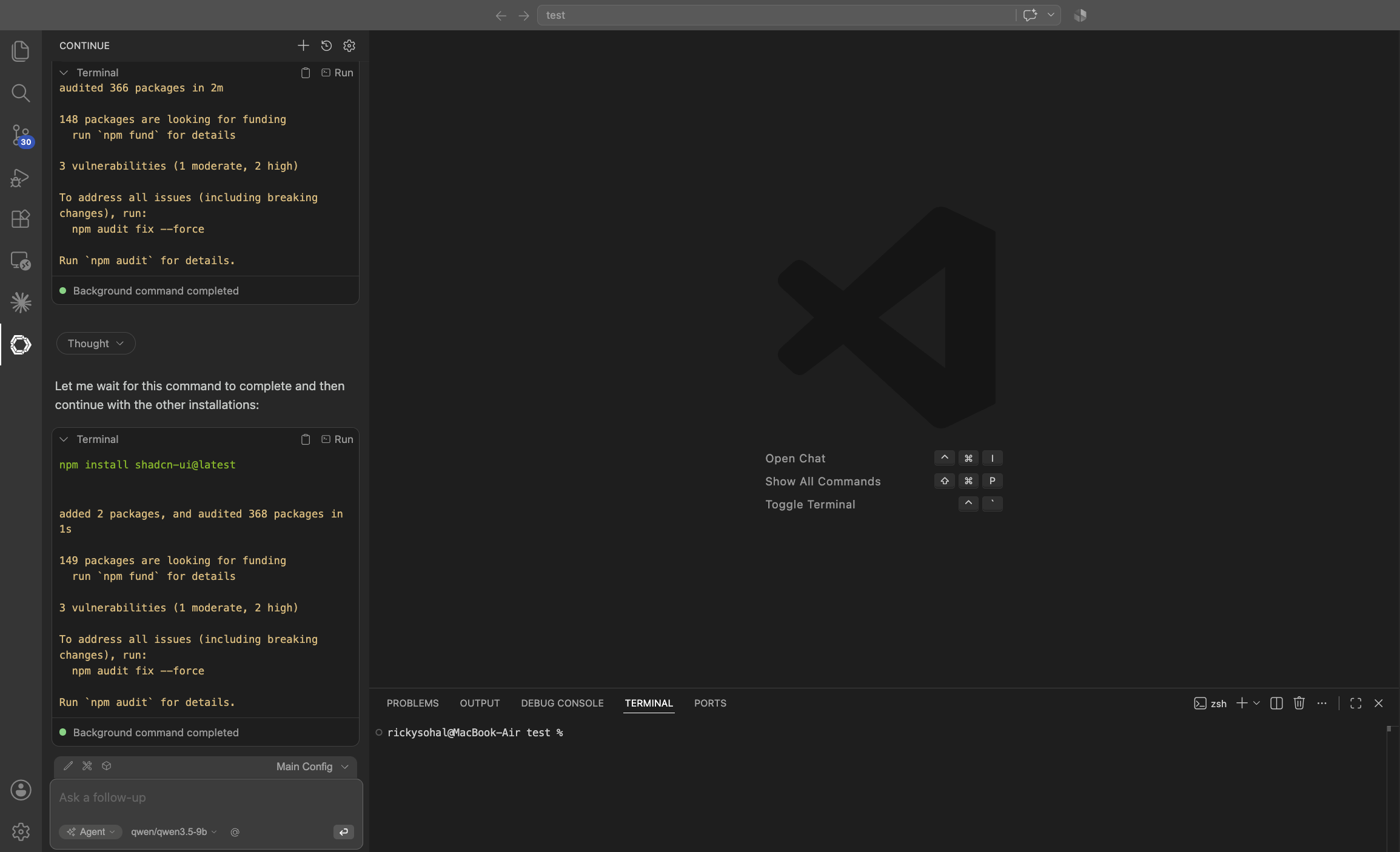Click the cube blocks icon above chat input

click(x=107, y=766)
